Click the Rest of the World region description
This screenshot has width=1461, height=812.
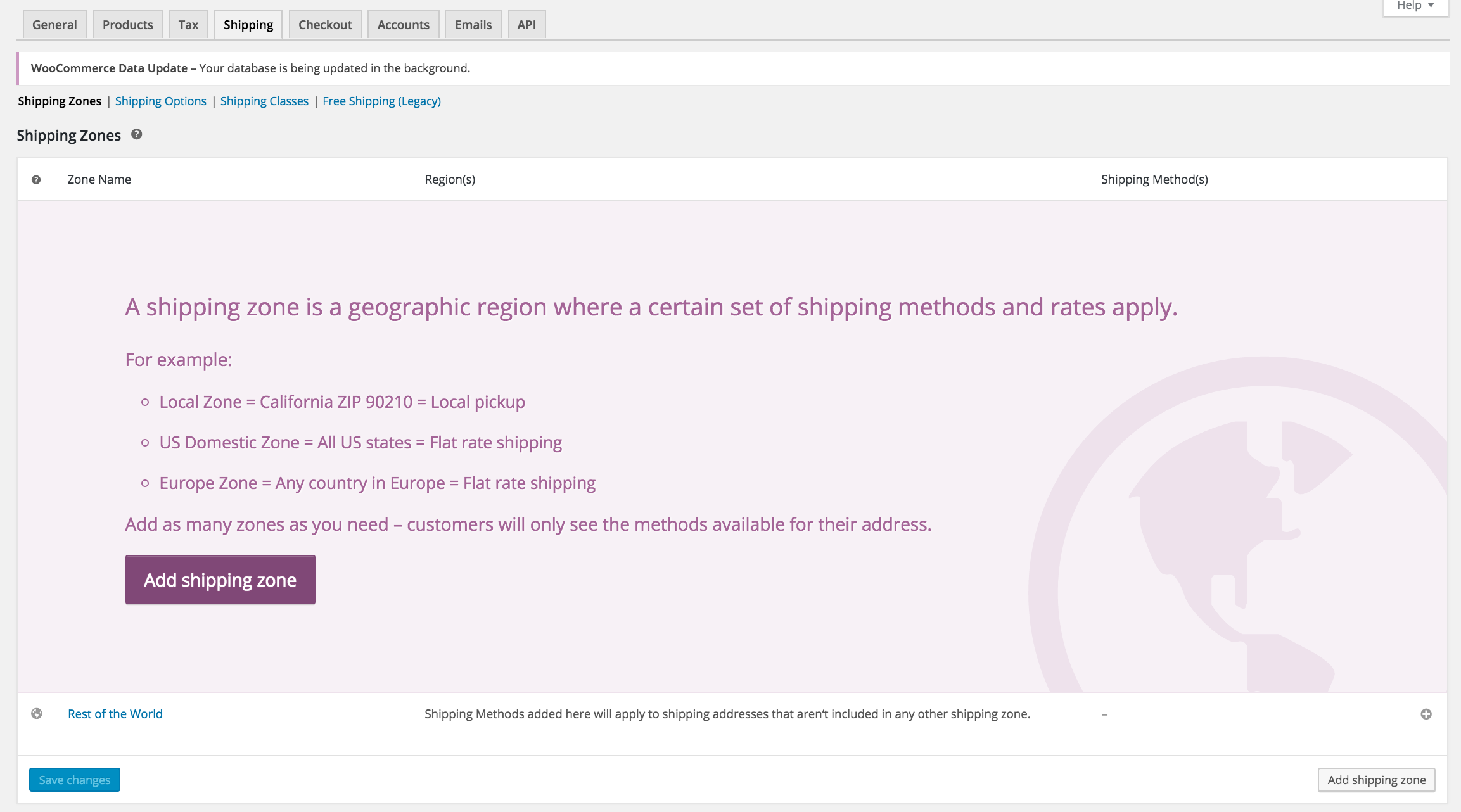727,714
